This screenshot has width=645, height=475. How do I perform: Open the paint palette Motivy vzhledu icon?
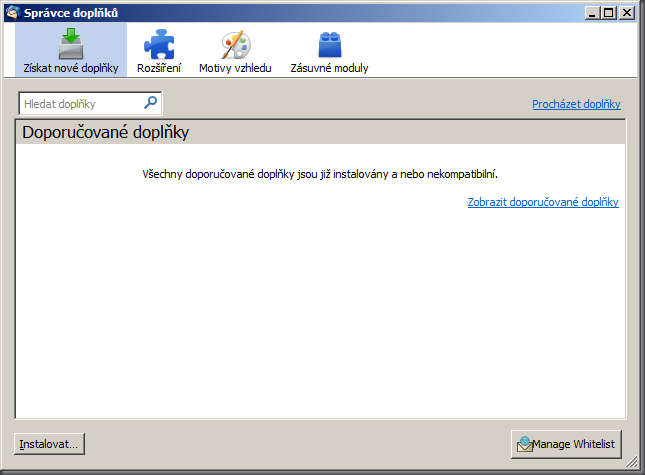(236, 44)
